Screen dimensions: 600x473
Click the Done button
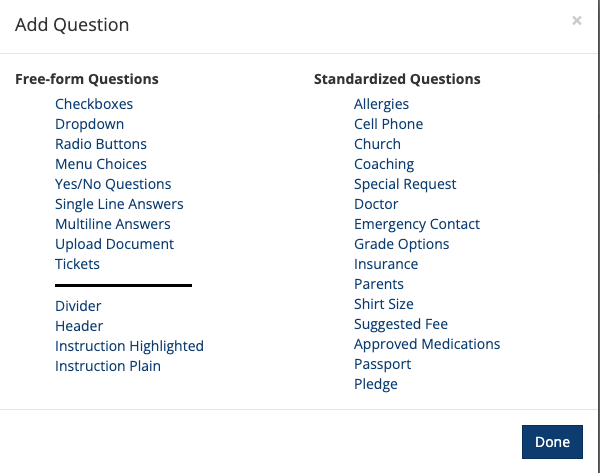pos(552,442)
